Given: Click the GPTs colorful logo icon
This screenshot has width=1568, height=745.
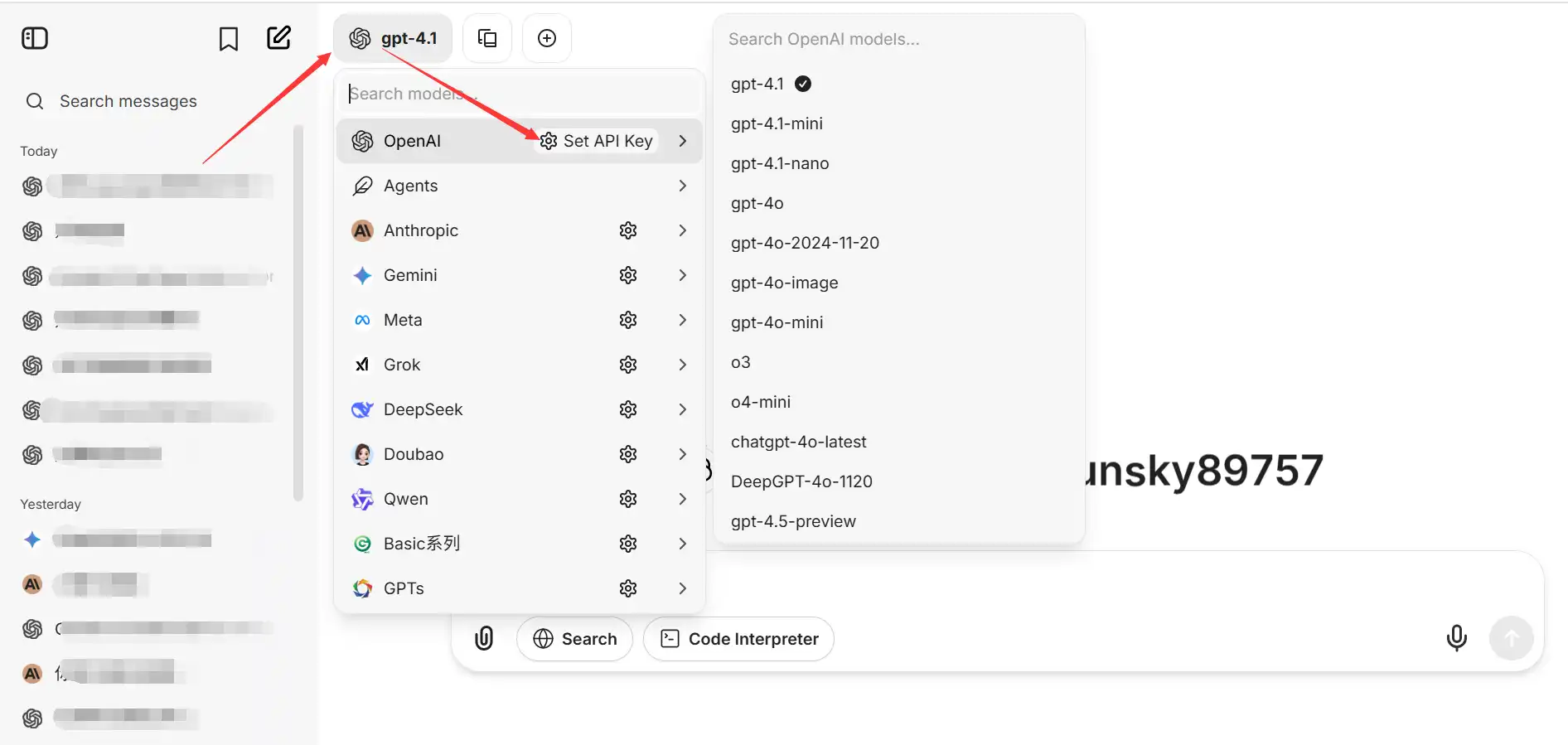Looking at the screenshot, I should (362, 588).
